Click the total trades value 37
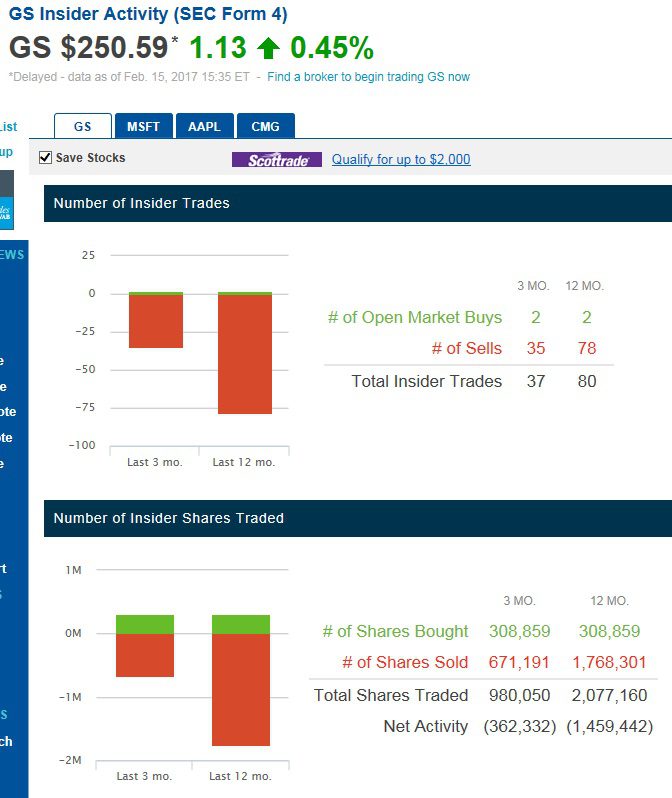The height and width of the screenshot is (798, 672). pyautogui.click(x=536, y=381)
